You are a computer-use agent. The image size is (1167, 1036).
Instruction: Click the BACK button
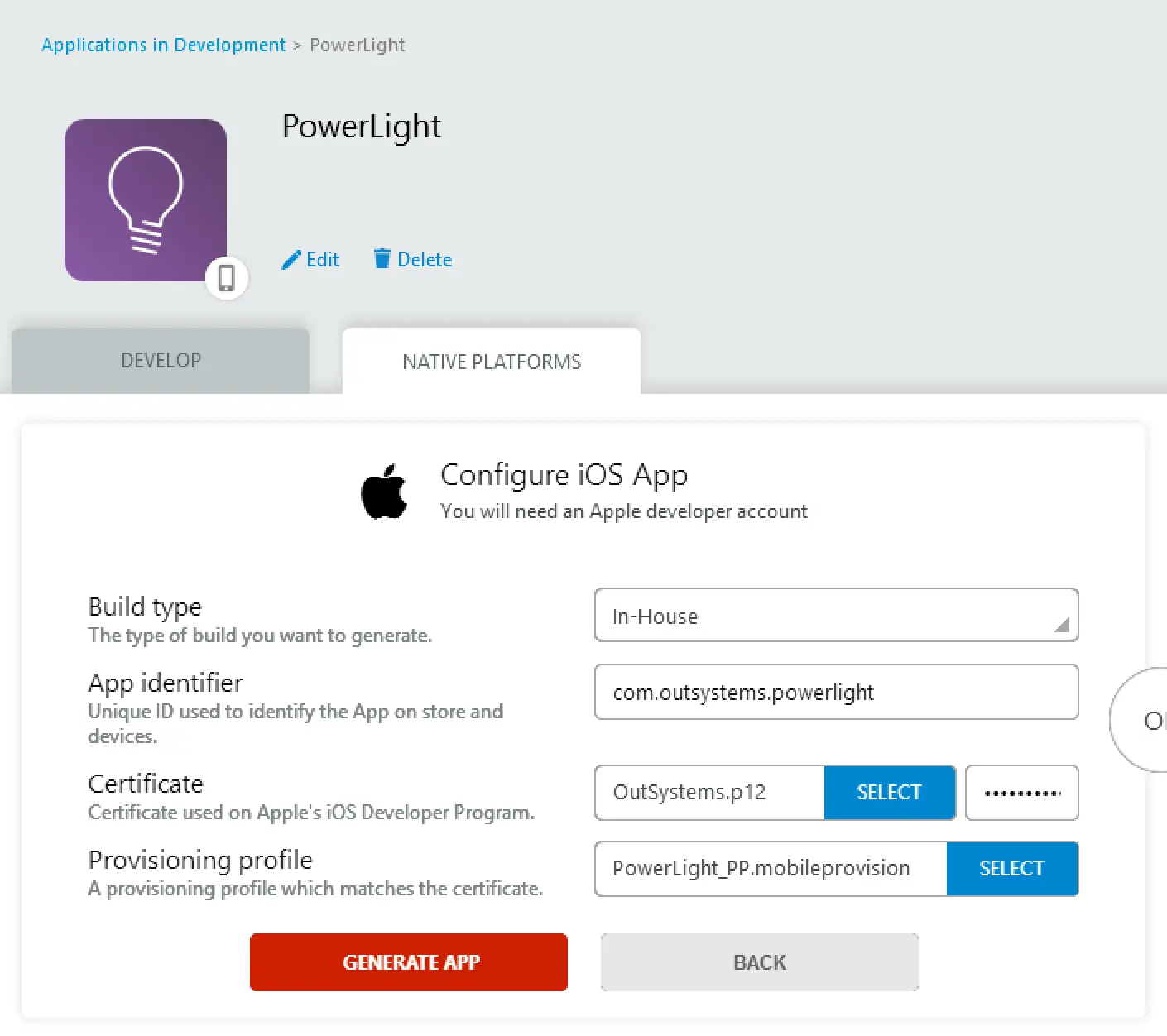[760, 962]
